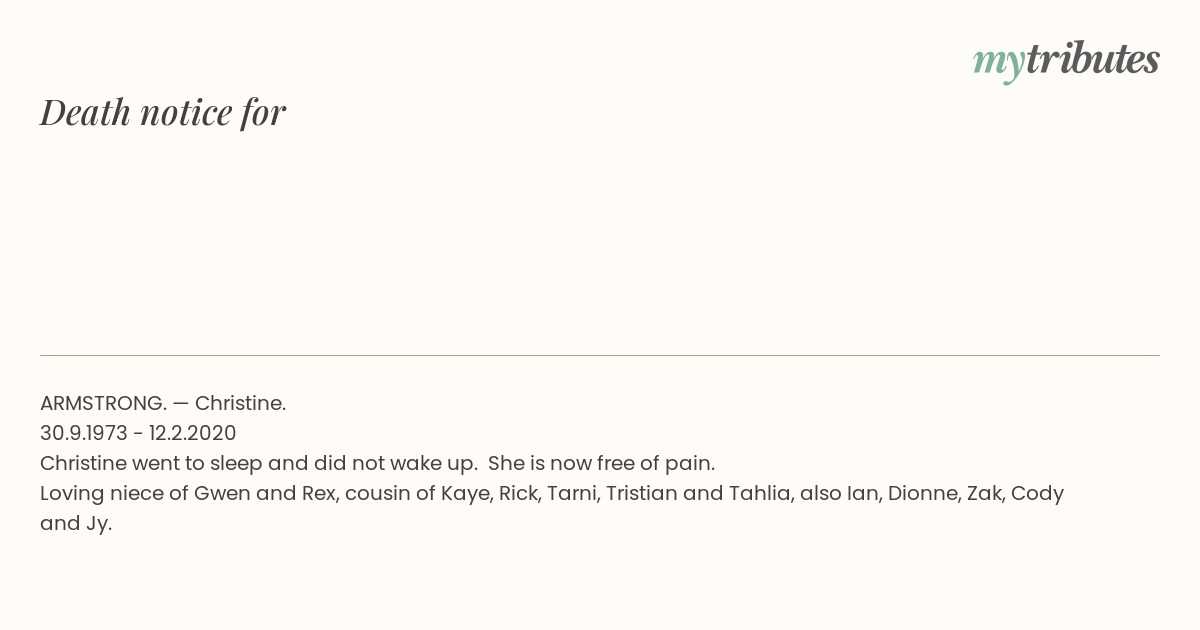Viewport: 1200px width, 630px height.
Task: Click the name 'Tahlia' in the notice
Action: point(761,493)
